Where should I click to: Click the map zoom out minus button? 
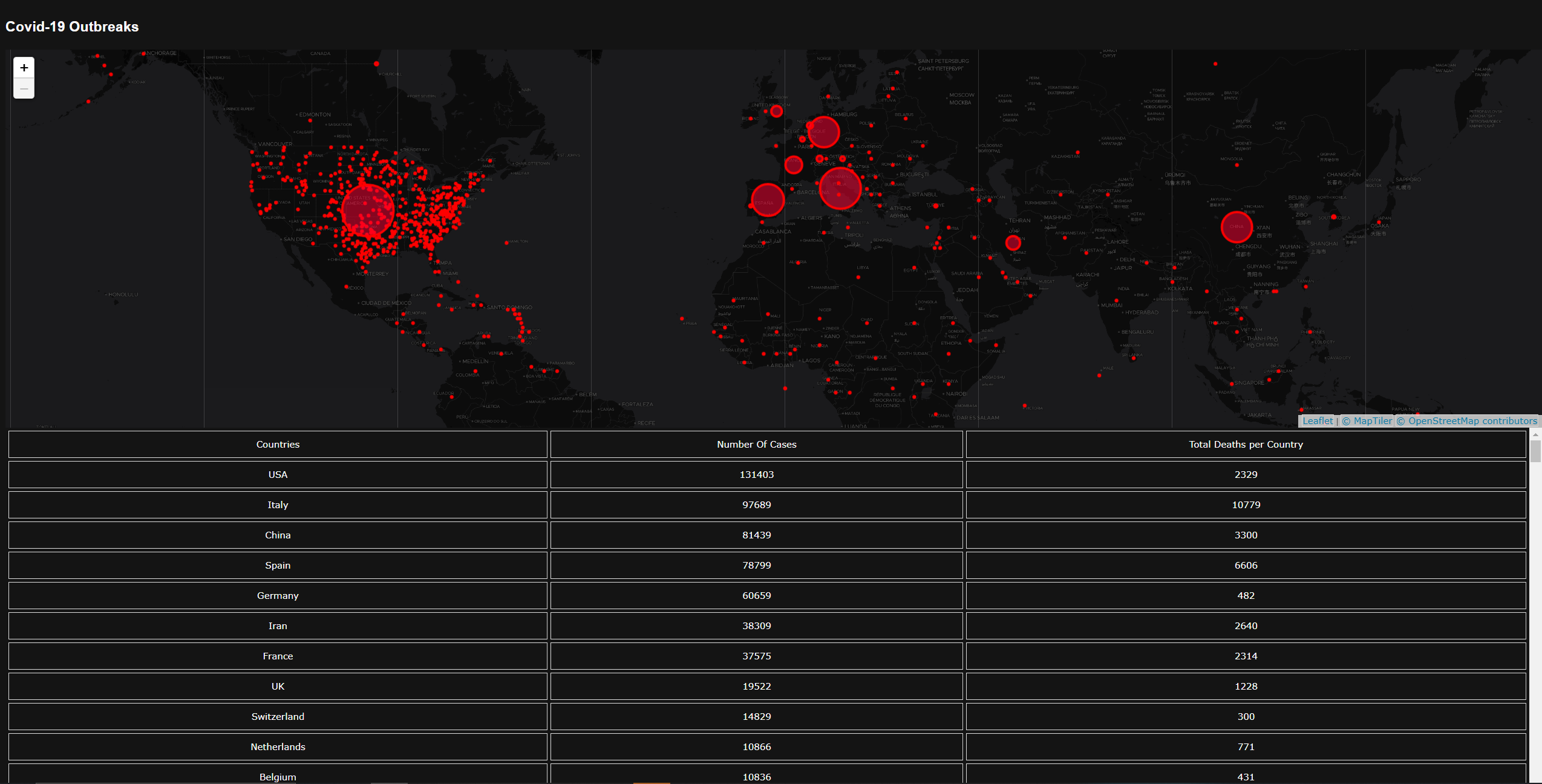click(x=24, y=88)
